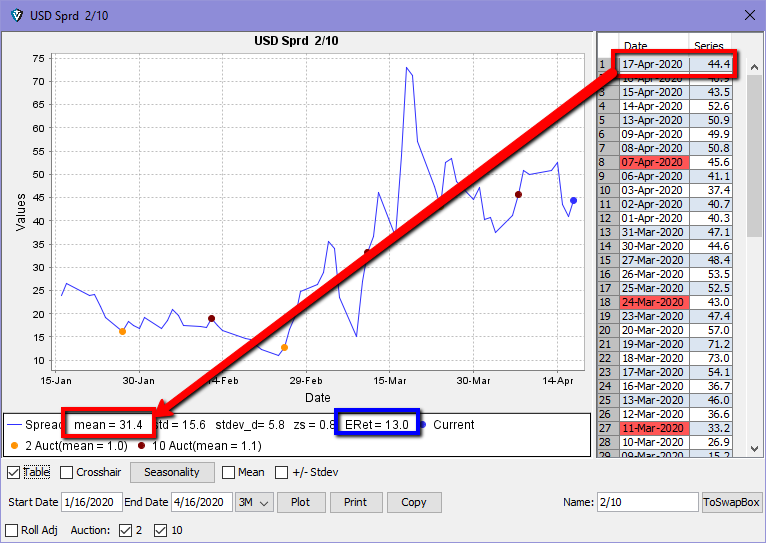Click the blue Current legend dot
Image resolution: width=766 pixels, height=543 pixels.
tap(423, 424)
